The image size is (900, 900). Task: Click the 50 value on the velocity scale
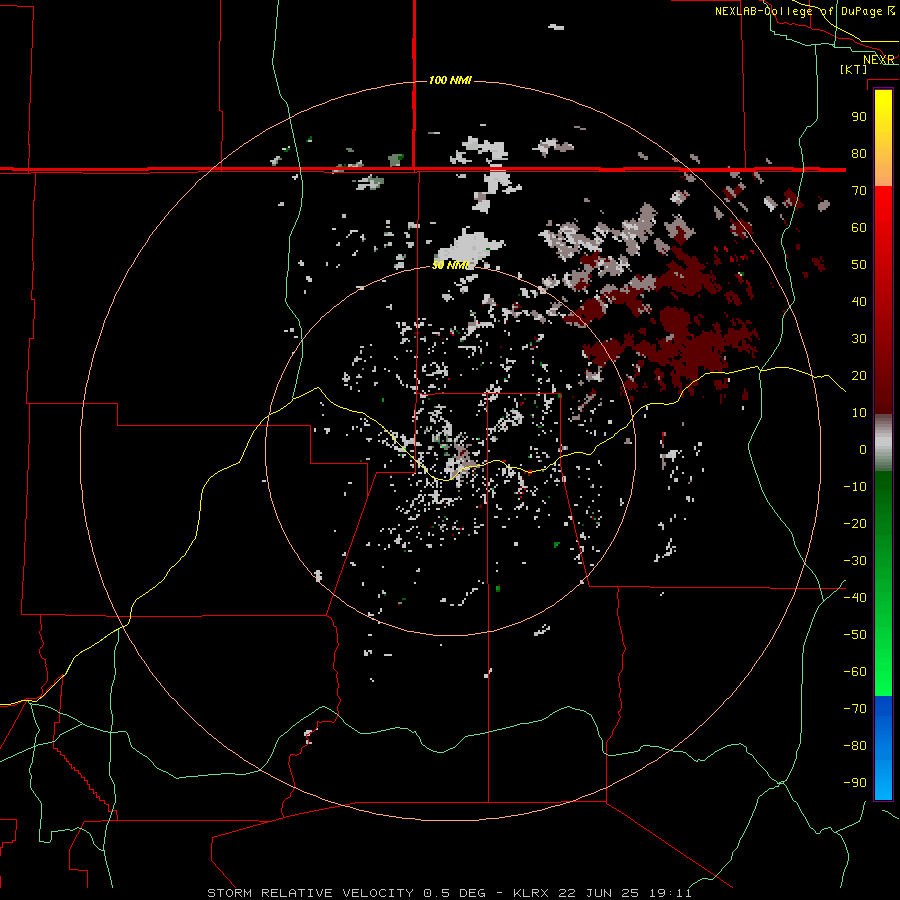coord(859,265)
